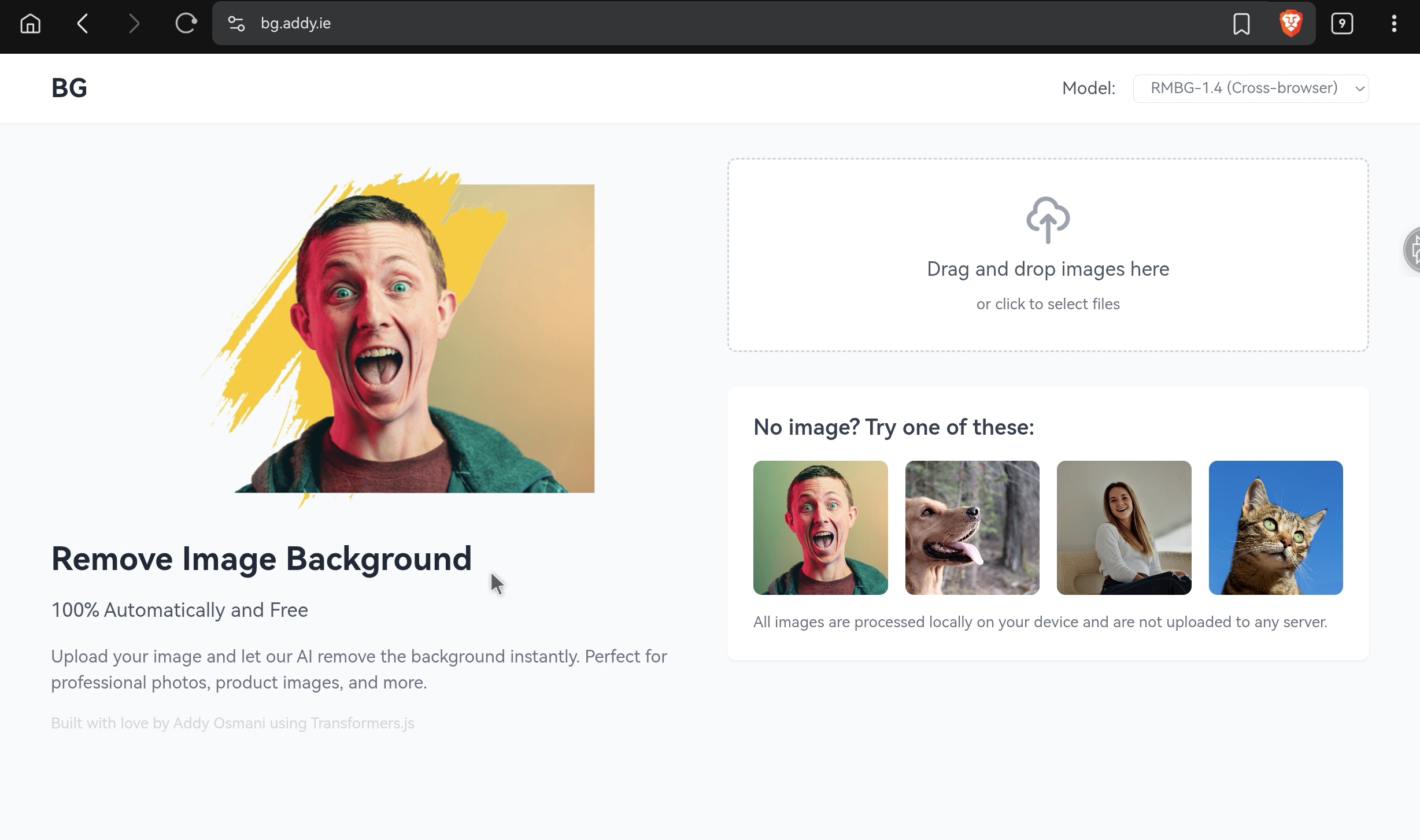Reload the page with the refresh icon
Image resolution: width=1420 pixels, height=840 pixels.
(x=186, y=24)
